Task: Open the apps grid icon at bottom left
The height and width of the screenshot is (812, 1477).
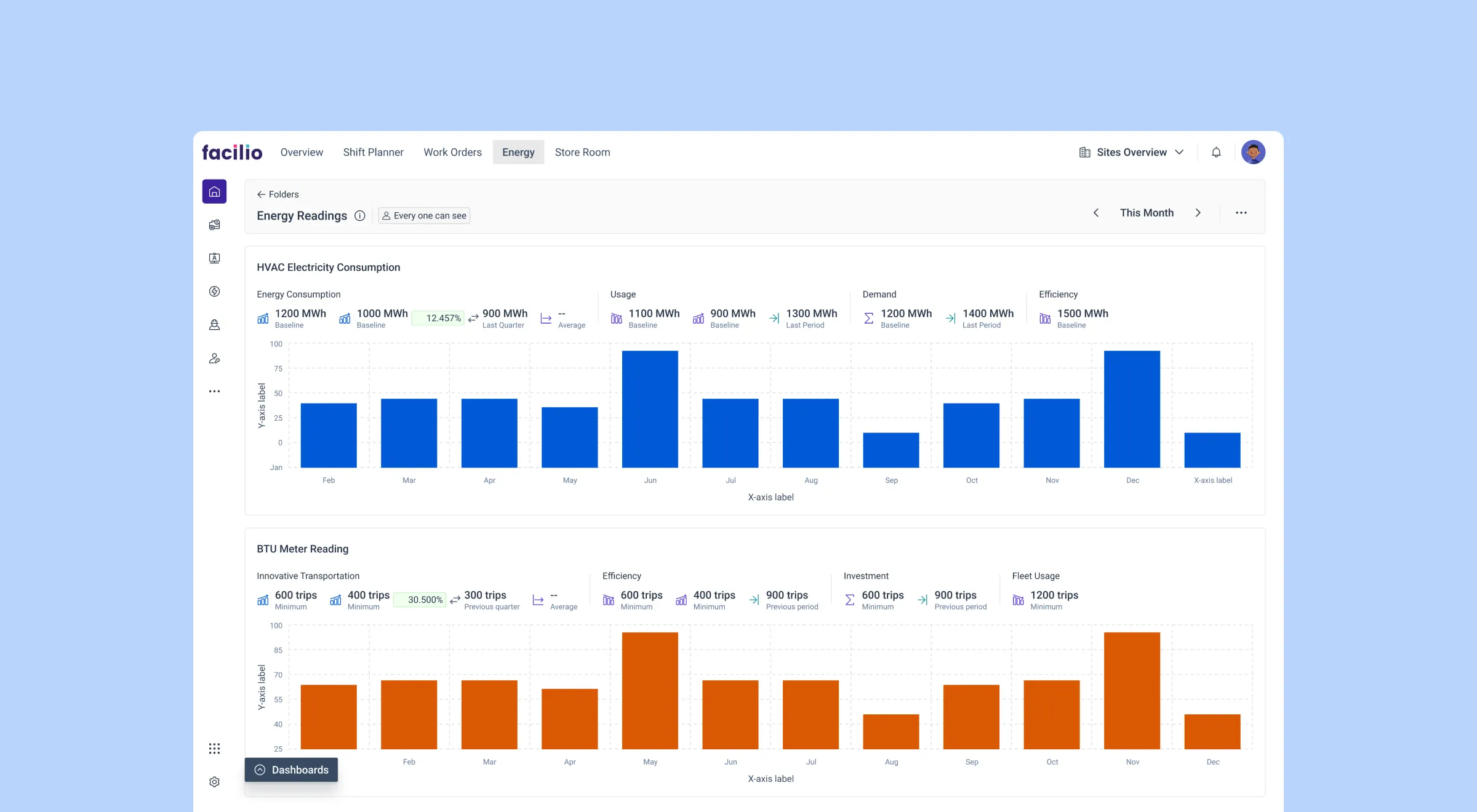Action: 214,748
